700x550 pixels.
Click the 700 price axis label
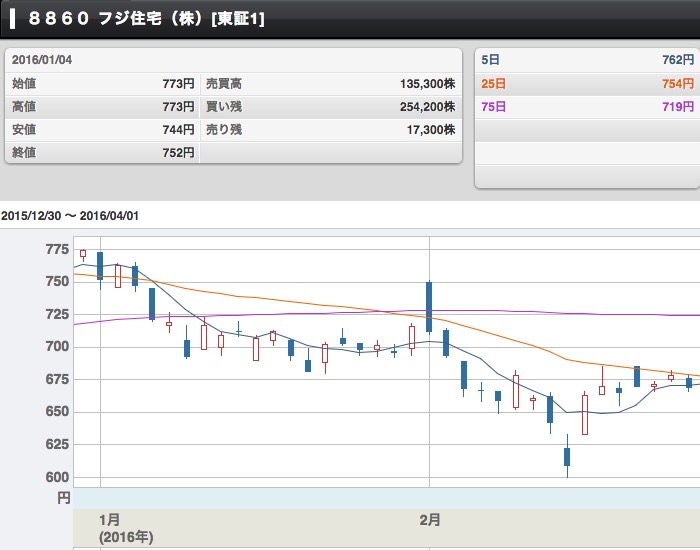[57, 346]
